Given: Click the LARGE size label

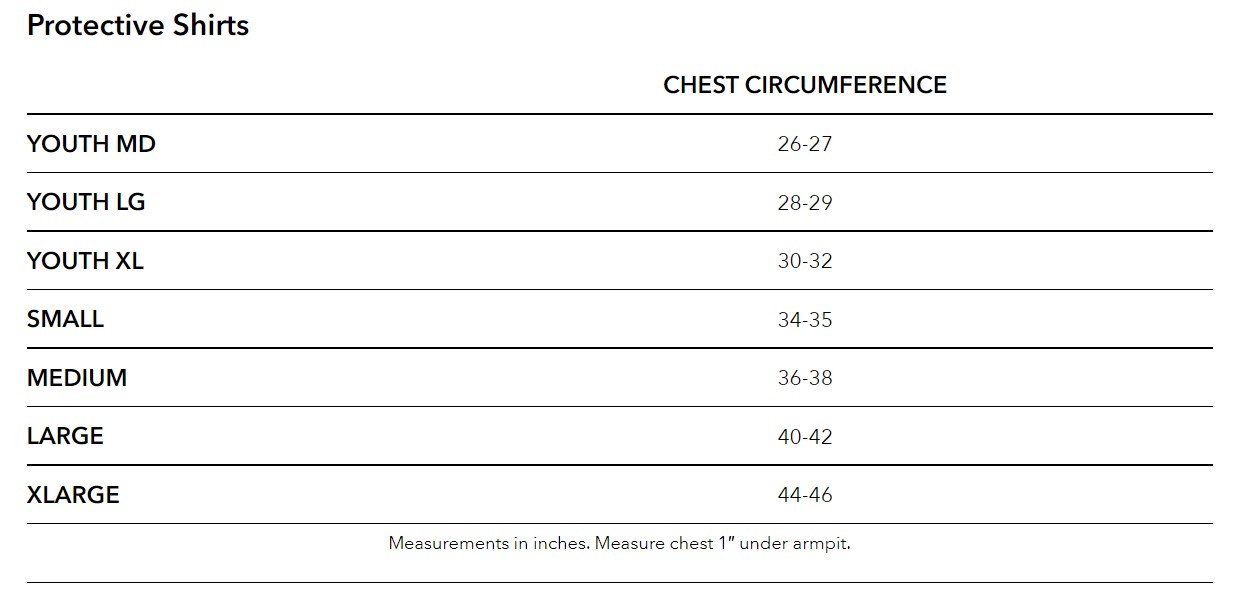Looking at the screenshot, I should [65, 436].
